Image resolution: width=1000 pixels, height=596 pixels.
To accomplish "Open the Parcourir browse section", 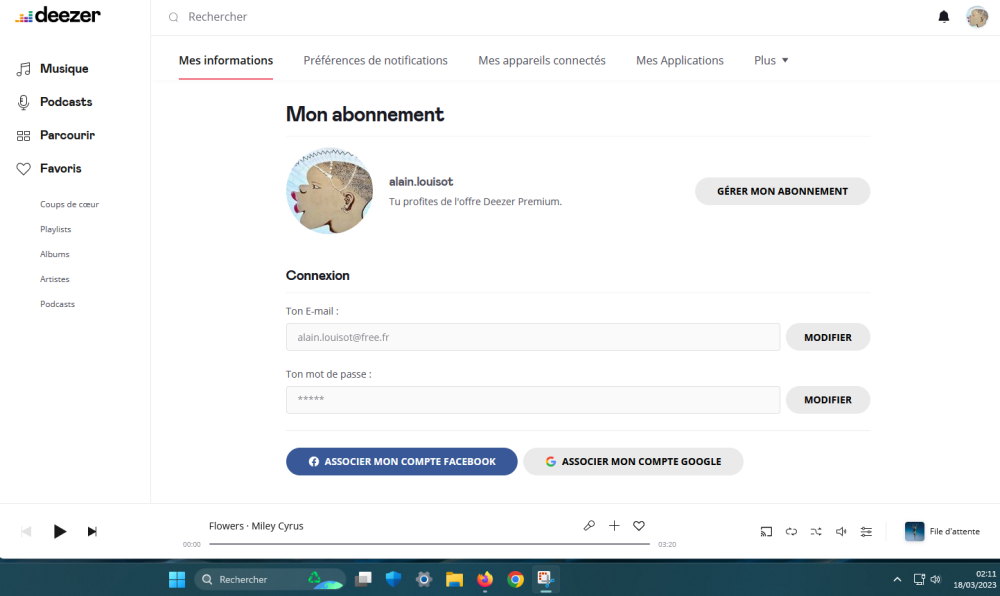I will pos(66,135).
